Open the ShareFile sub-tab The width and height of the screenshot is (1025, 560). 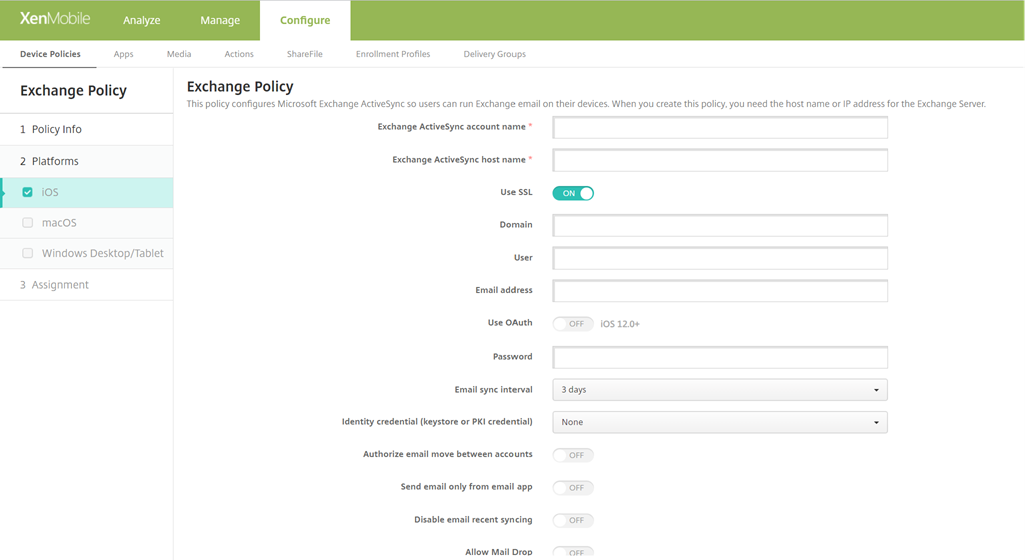click(x=305, y=54)
